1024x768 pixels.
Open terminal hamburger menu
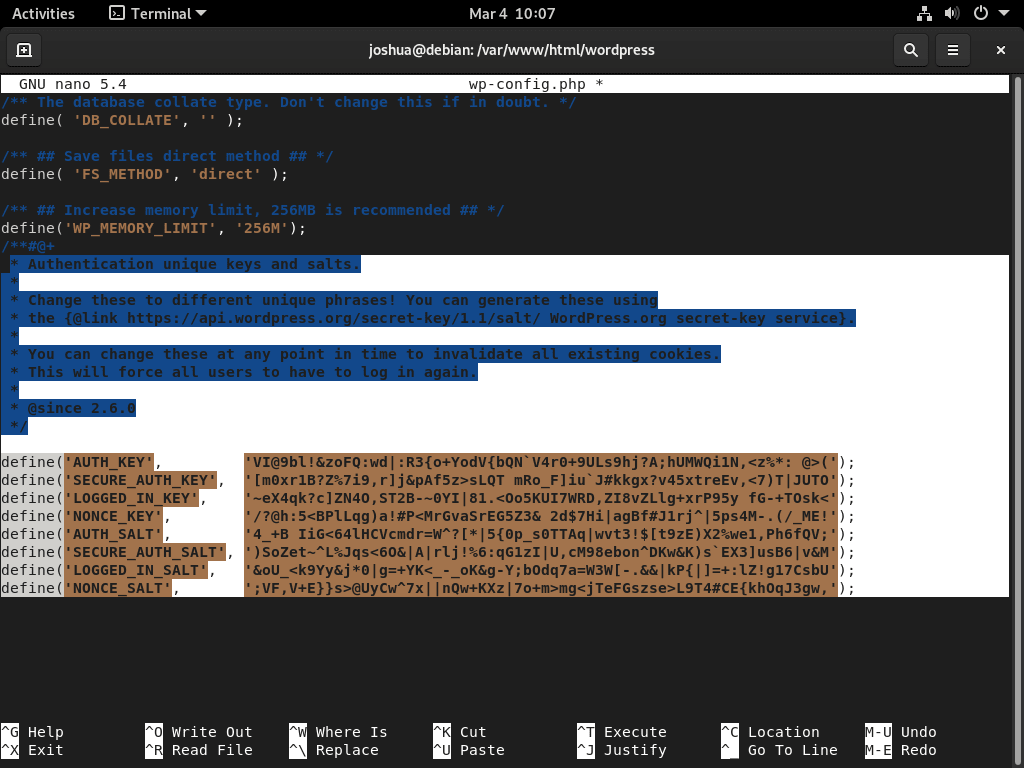(953, 50)
